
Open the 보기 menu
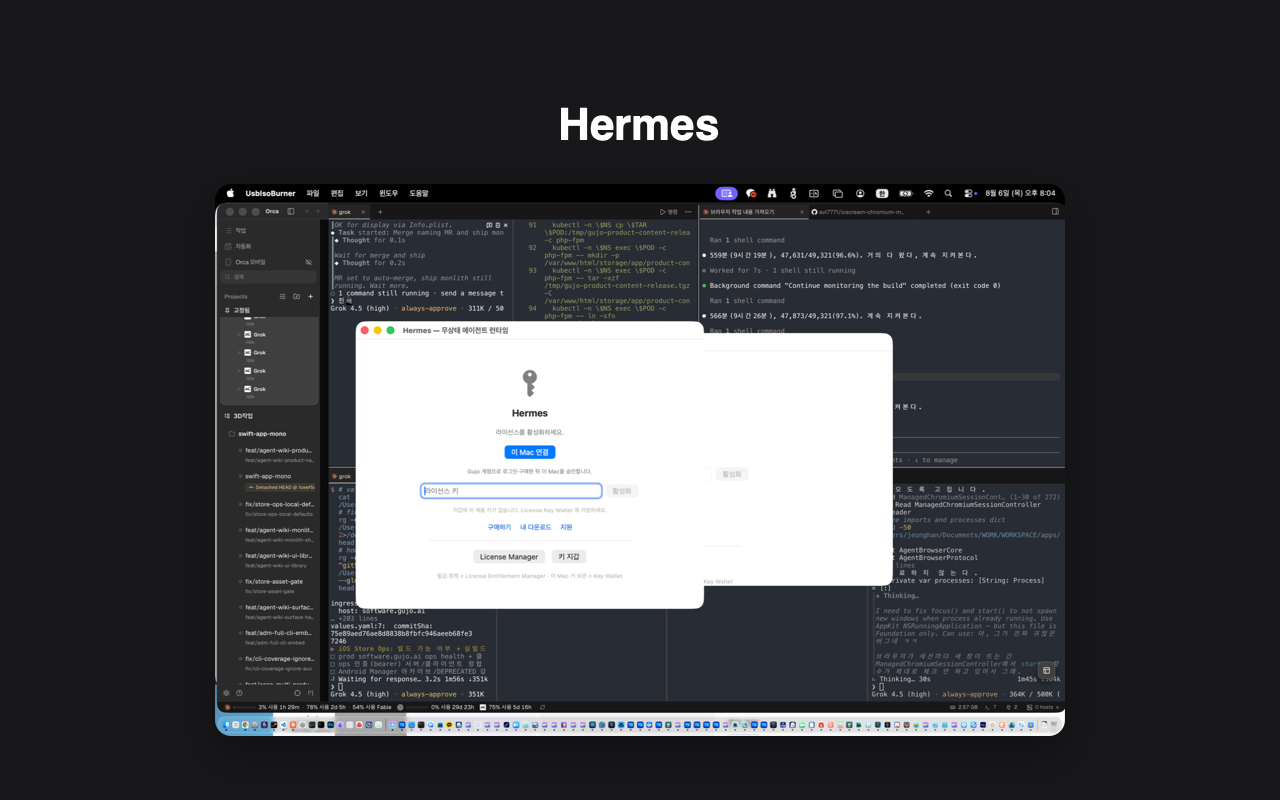(361, 193)
